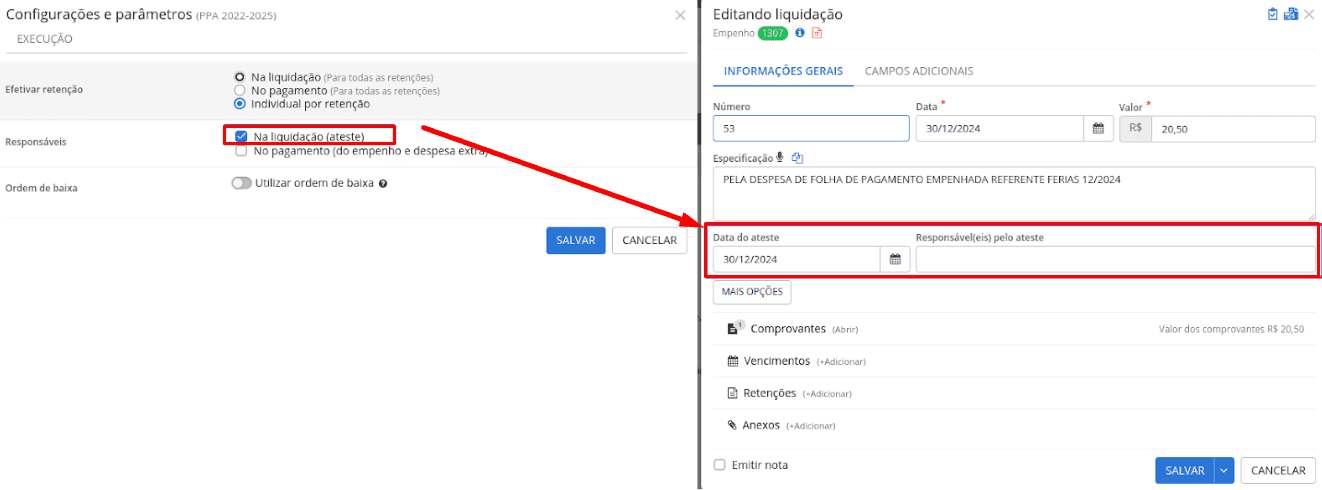Open Comprovantes via the (Abrir) link
The height and width of the screenshot is (490, 1322).
point(845,329)
